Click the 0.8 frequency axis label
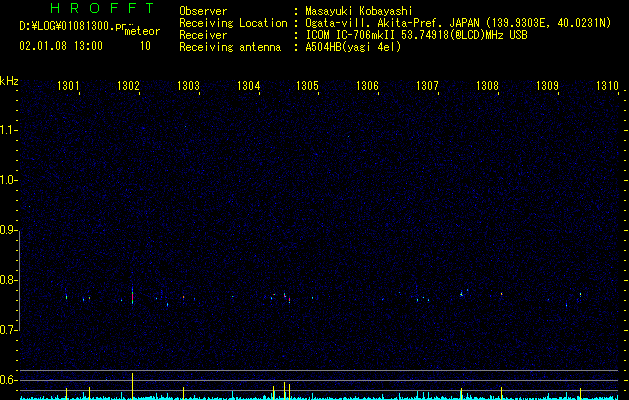 (9, 280)
